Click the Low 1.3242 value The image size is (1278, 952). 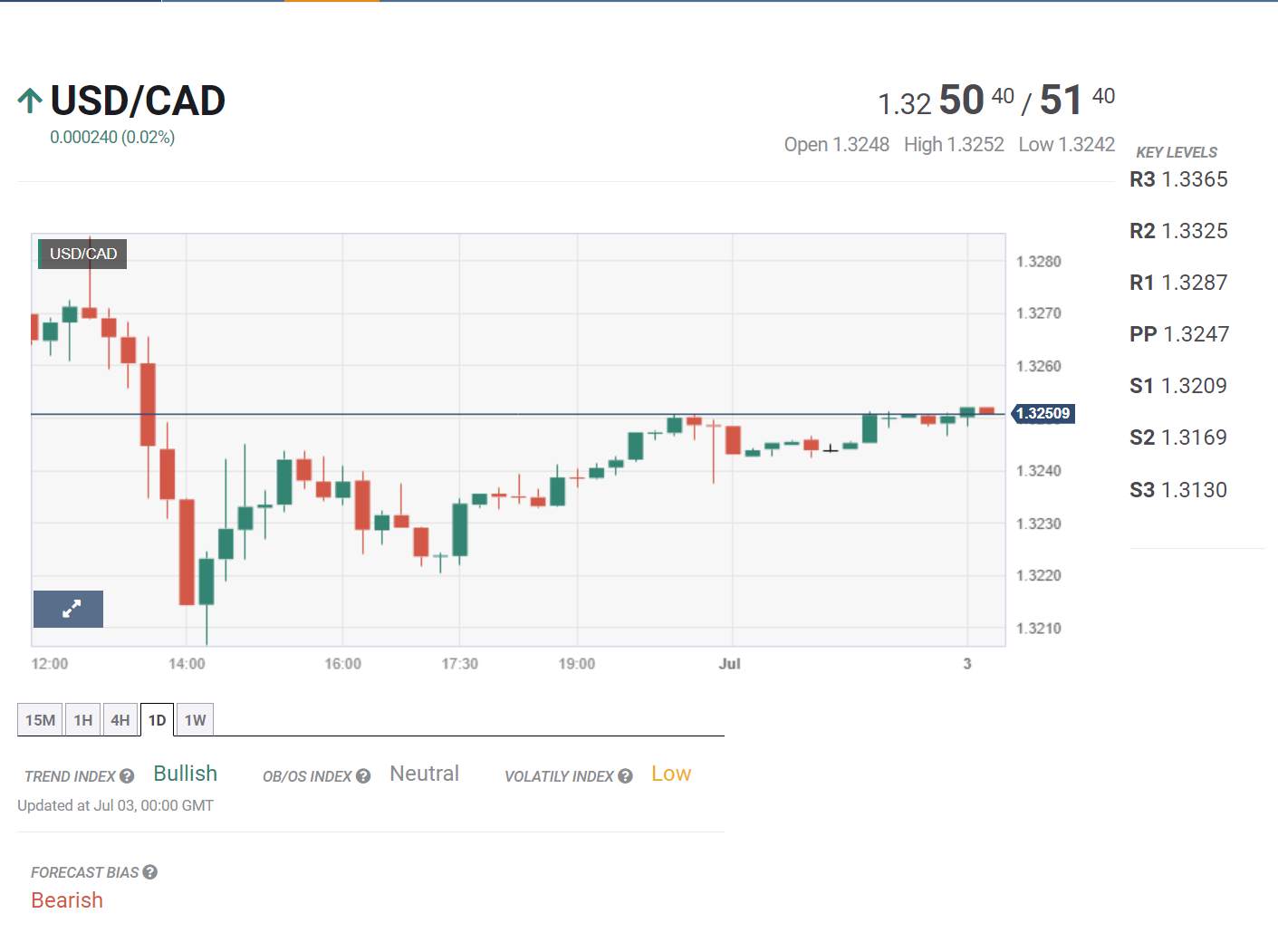pos(1067,145)
